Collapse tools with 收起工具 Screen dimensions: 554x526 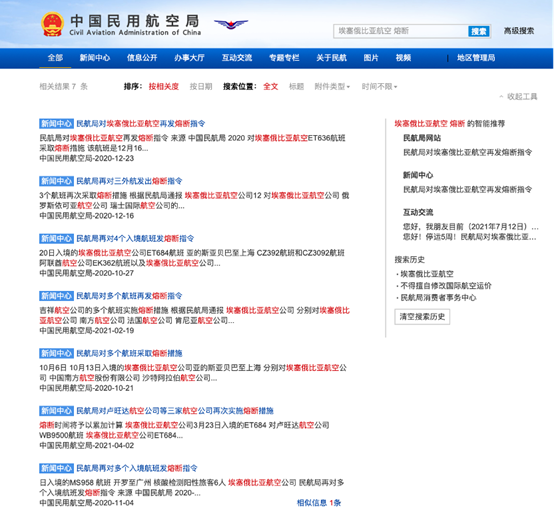coord(518,97)
